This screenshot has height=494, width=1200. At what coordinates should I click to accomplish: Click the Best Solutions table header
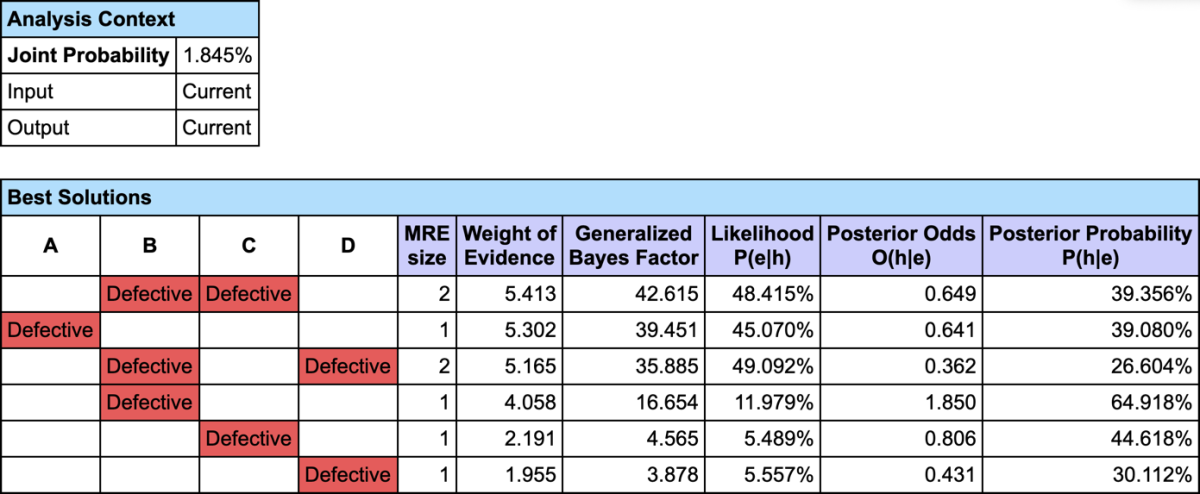point(600,197)
